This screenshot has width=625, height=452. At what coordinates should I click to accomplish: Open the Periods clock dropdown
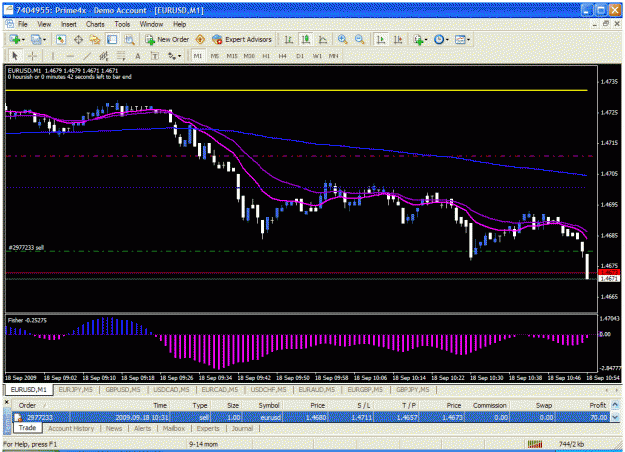click(441, 39)
